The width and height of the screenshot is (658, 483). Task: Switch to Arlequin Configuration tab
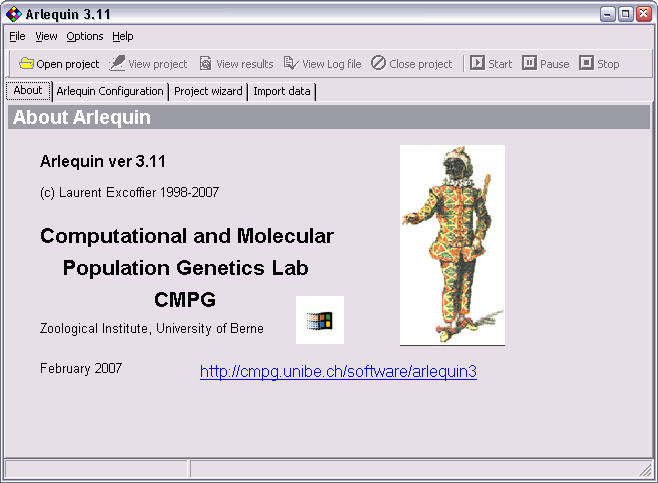110,91
